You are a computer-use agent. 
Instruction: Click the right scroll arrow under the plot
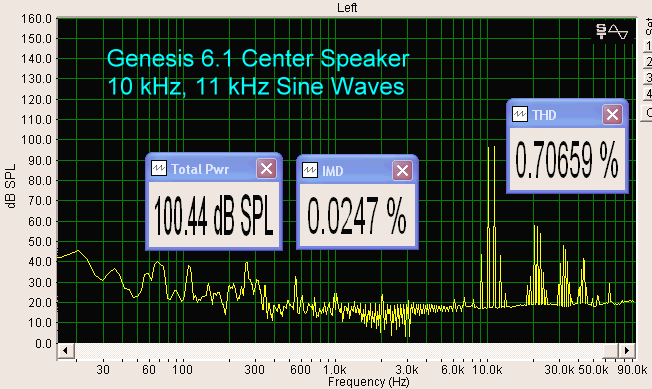click(627, 350)
